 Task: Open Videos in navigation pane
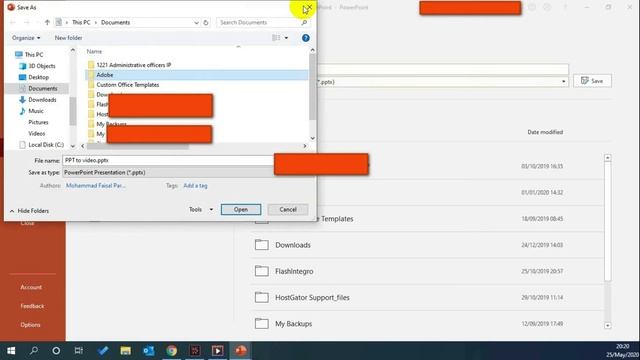(37, 133)
